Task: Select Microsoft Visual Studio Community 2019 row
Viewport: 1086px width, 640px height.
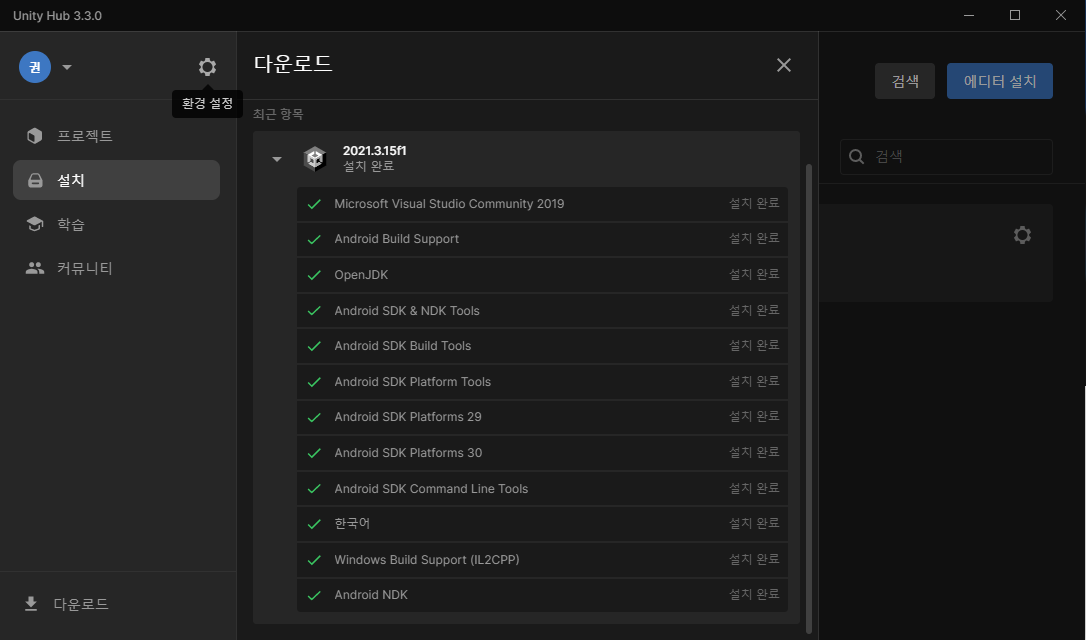Action: coord(542,204)
